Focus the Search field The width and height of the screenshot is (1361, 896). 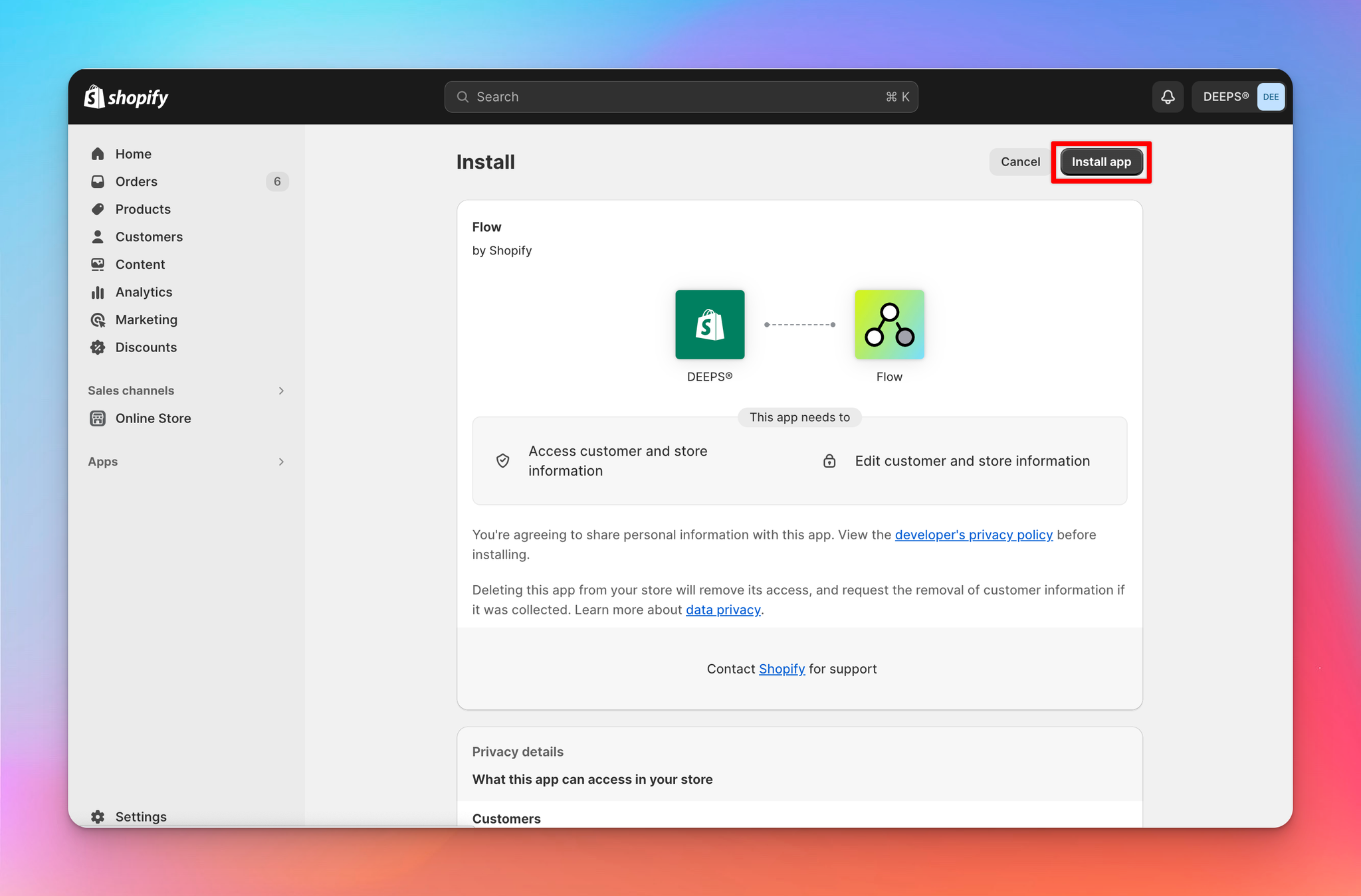[681, 97]
